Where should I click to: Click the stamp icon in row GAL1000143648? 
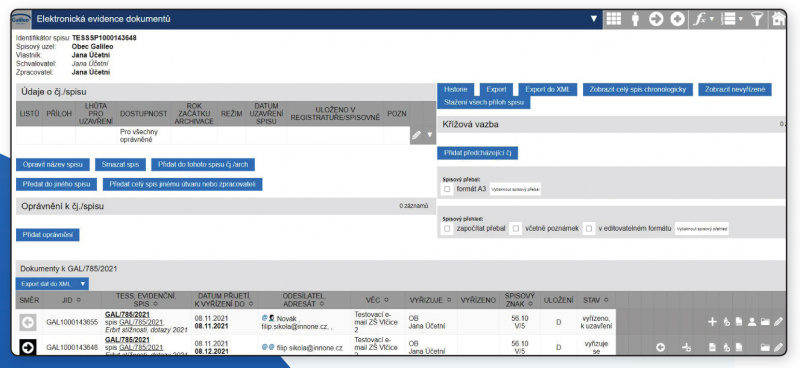tap(727, 348)
